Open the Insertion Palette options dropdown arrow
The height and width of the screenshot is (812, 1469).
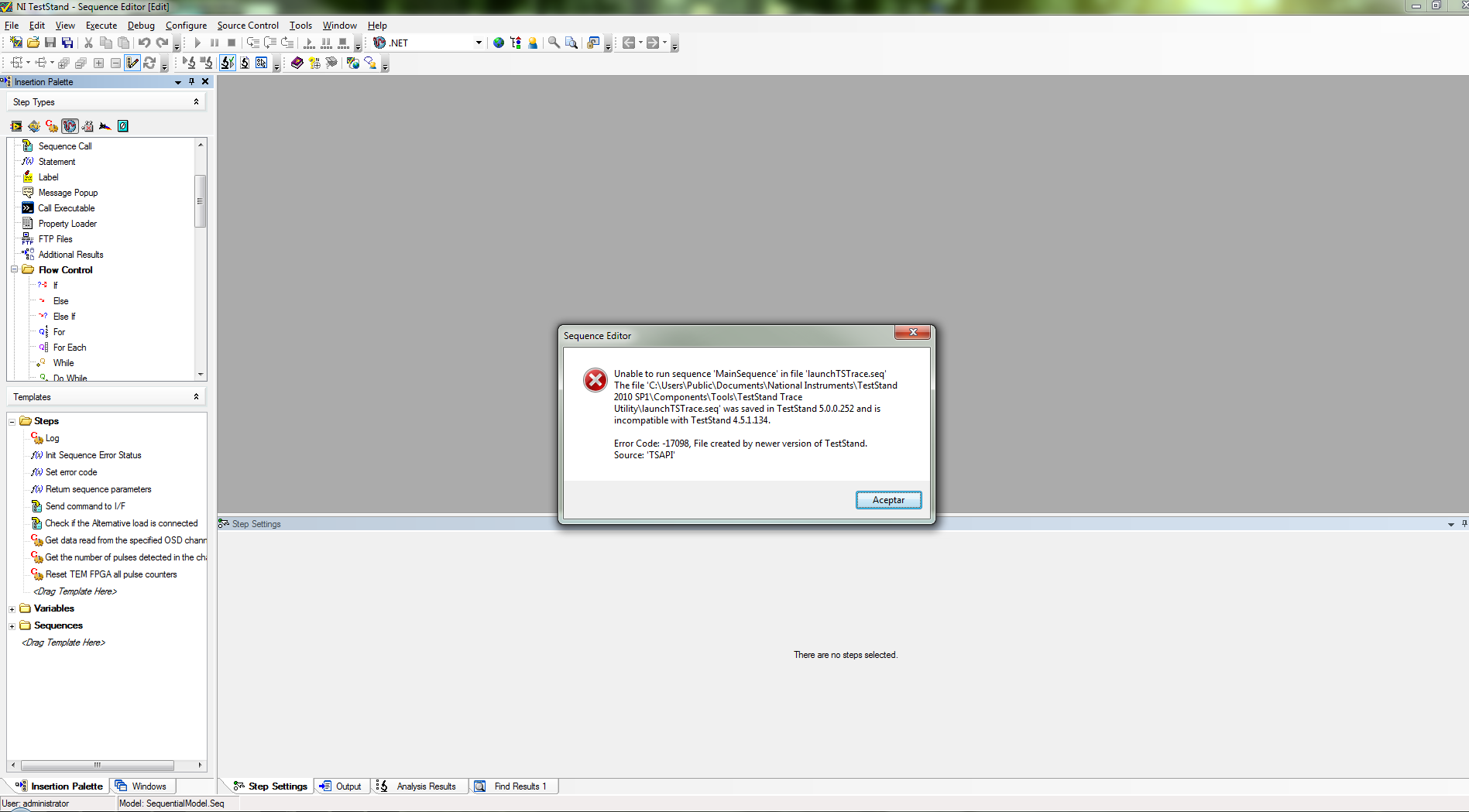178,82
